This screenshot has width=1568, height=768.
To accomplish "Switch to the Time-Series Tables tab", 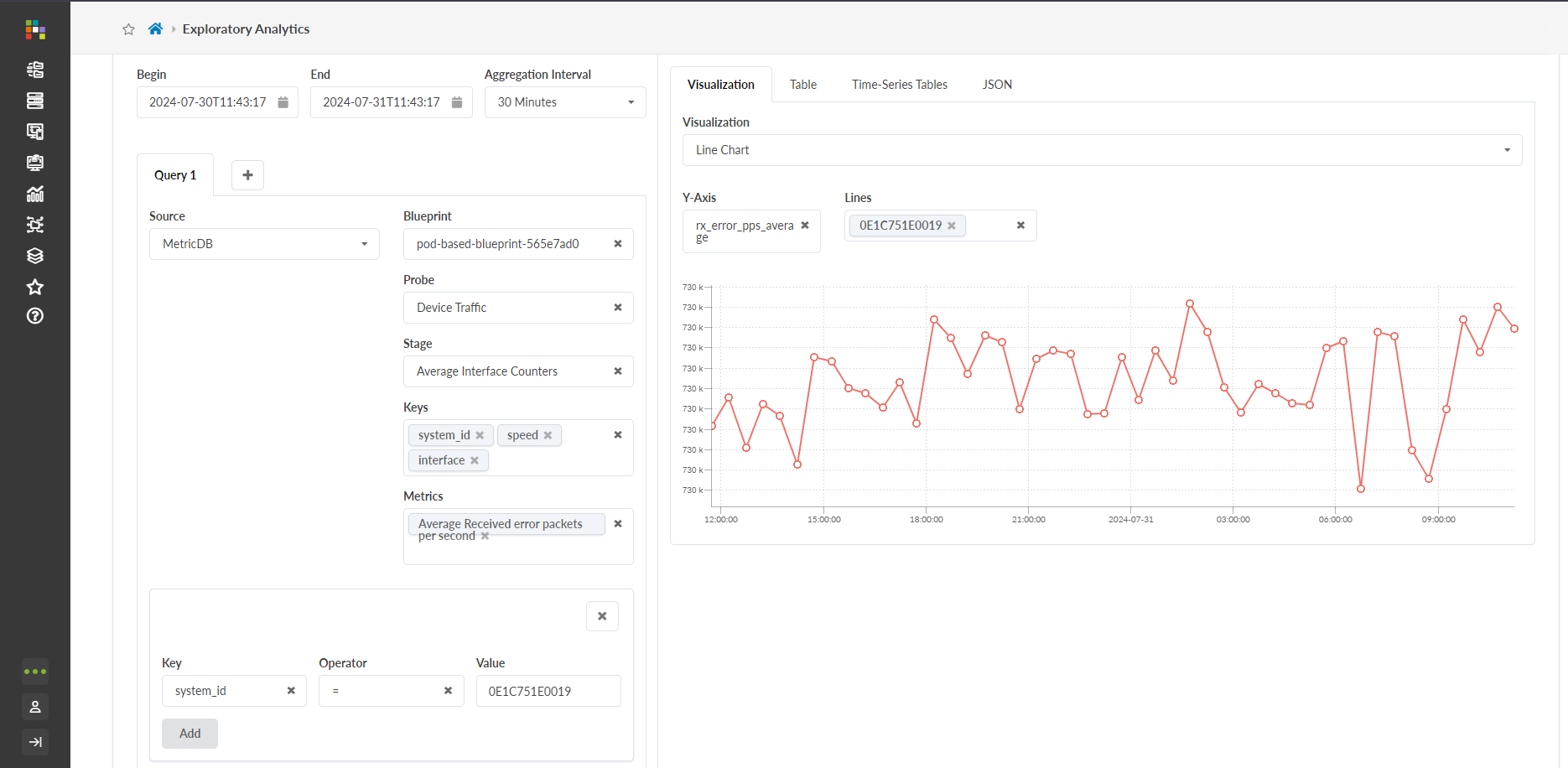I will (899, 85).
